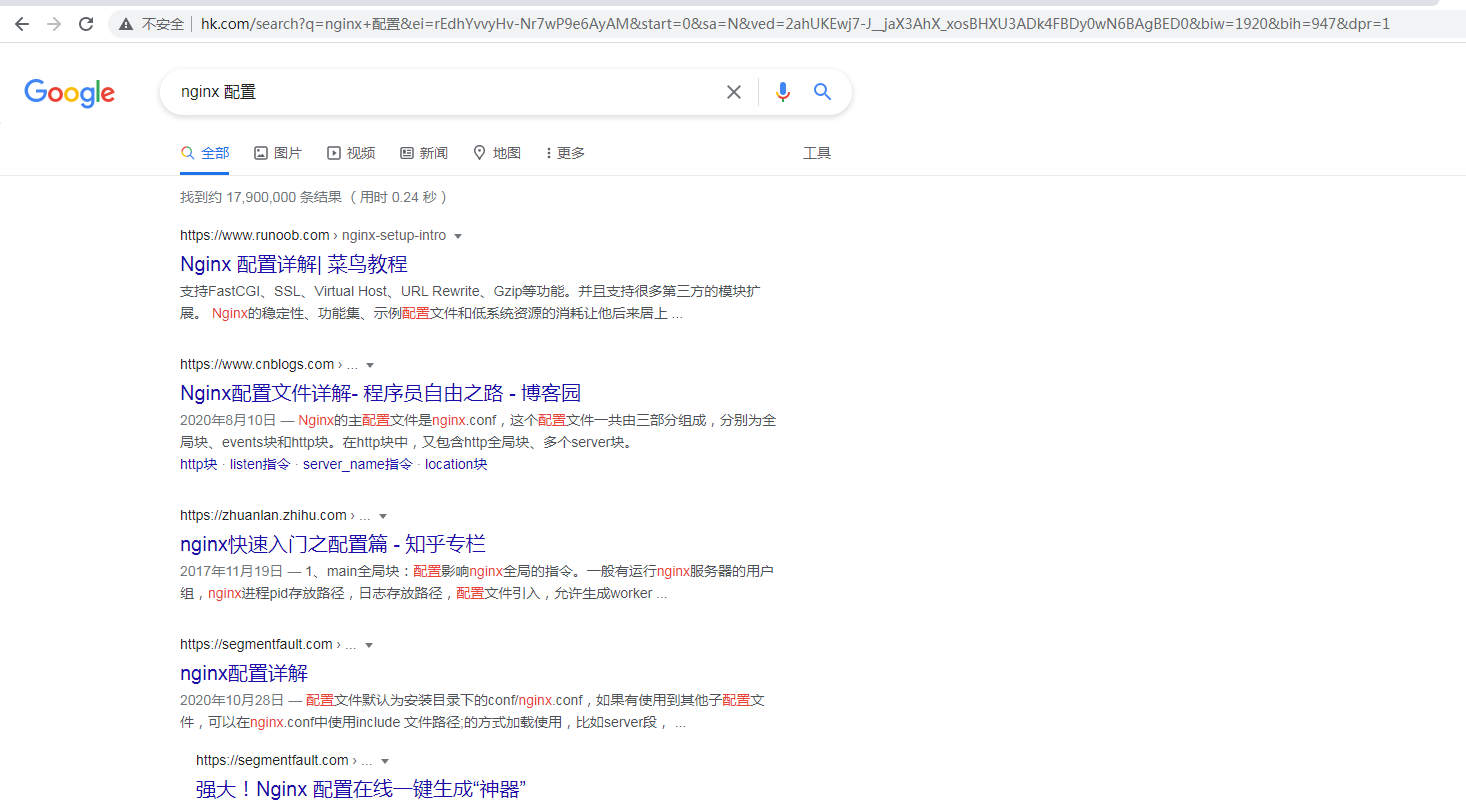Viewport: 1466px width, 802px height.
Task: Open result nginx快速入门之配置篇 - 知乎专栏
Action: [333, 544]
